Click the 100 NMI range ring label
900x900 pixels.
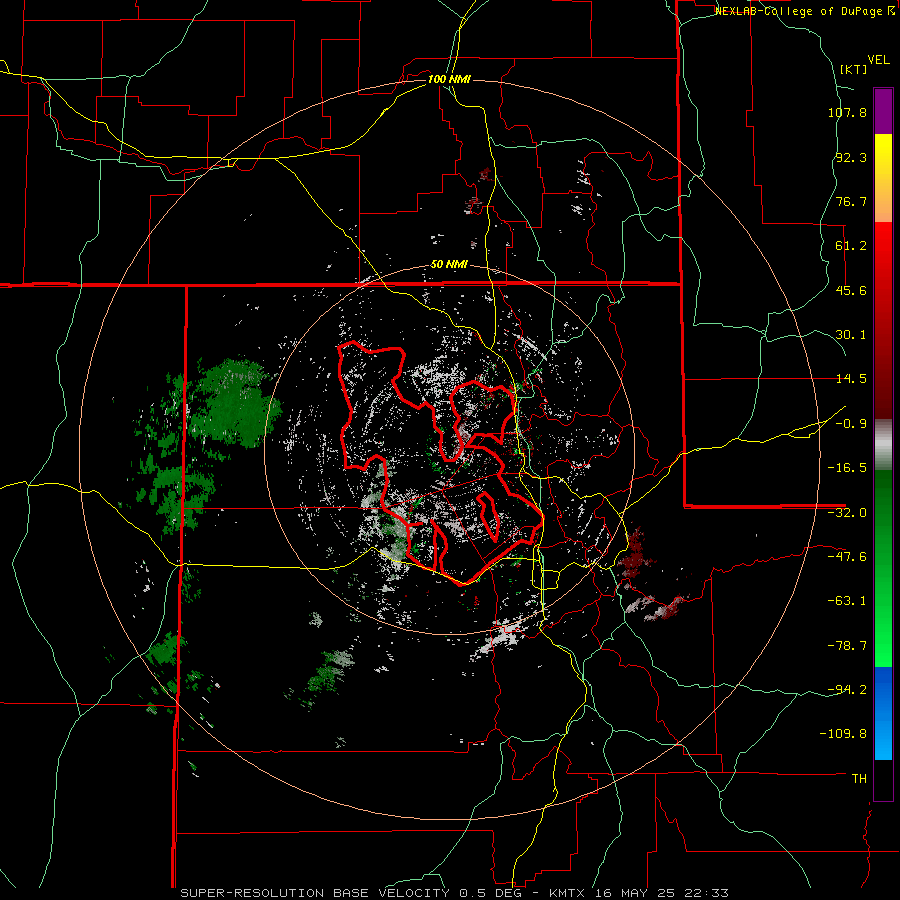tap(449, 79)
